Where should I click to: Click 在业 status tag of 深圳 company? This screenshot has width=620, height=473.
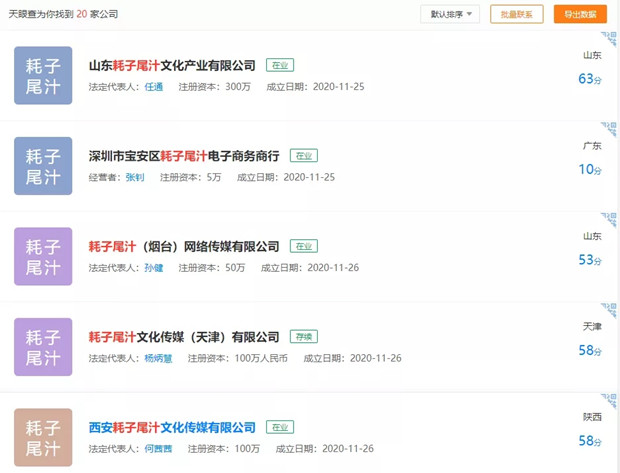(x=304, y=156)
